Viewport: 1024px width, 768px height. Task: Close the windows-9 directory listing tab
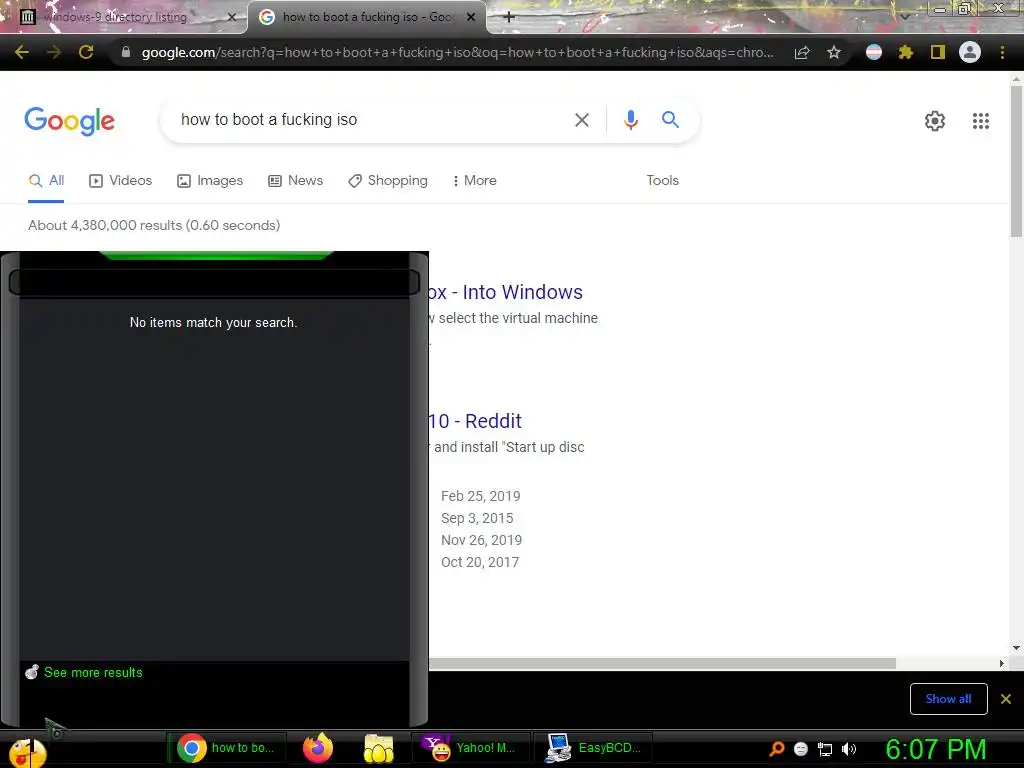(231, 17)
